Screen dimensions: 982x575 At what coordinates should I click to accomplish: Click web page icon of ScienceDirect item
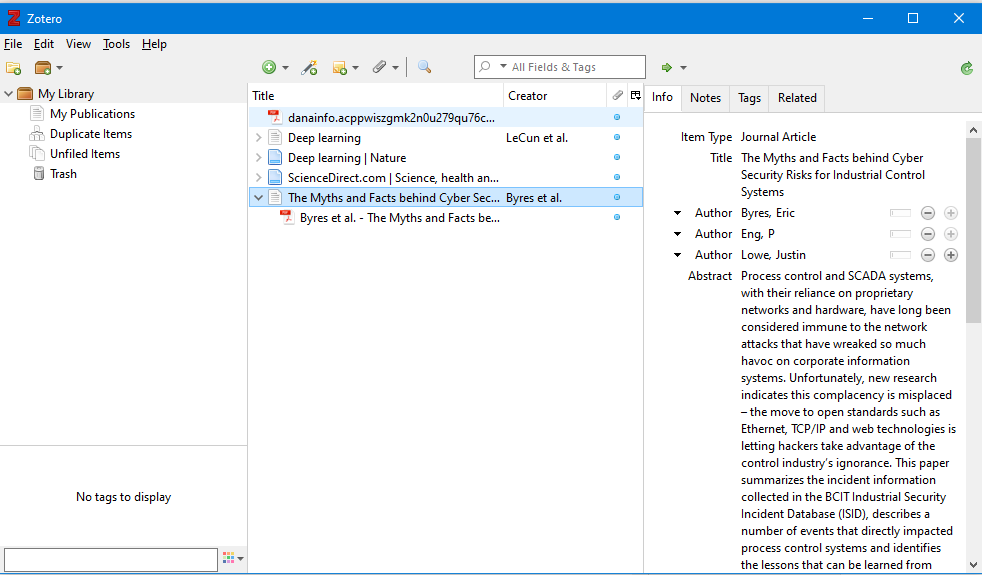tap(274, 177)
